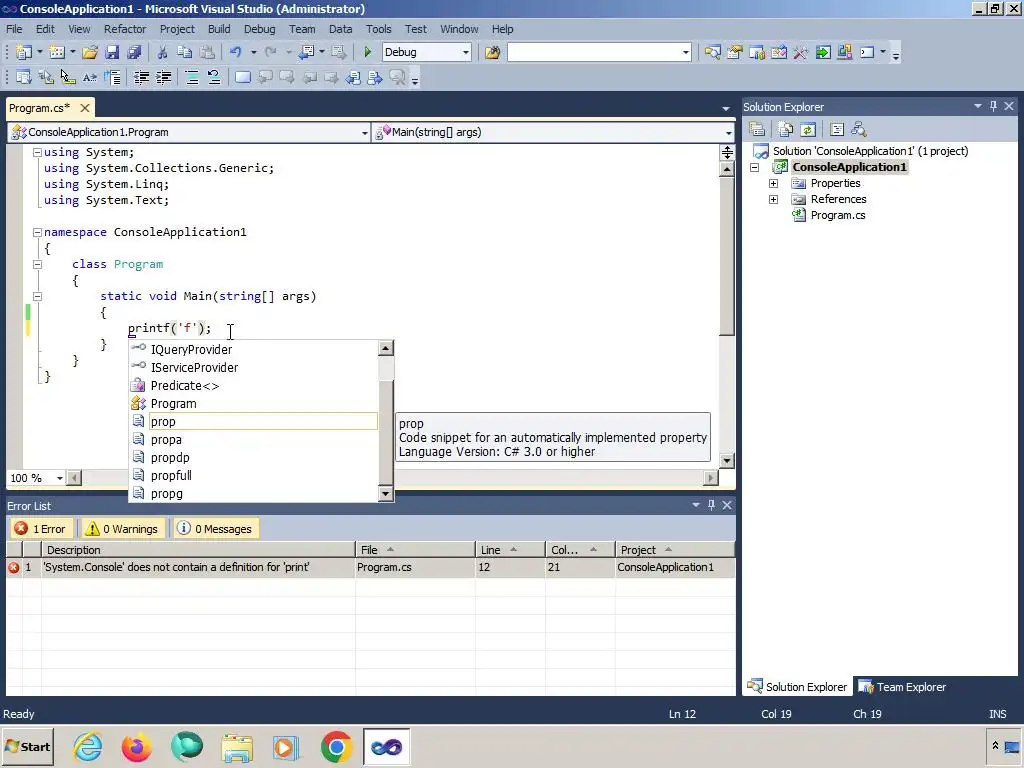
Task: Pin the Solution Explorer panel
Action: 993,106
